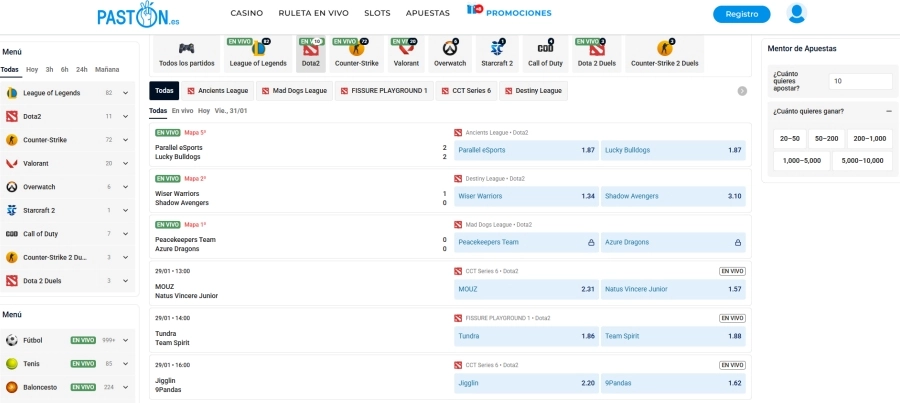Expand Call of Duty sidebar chevron

click(x=126, y=234)
